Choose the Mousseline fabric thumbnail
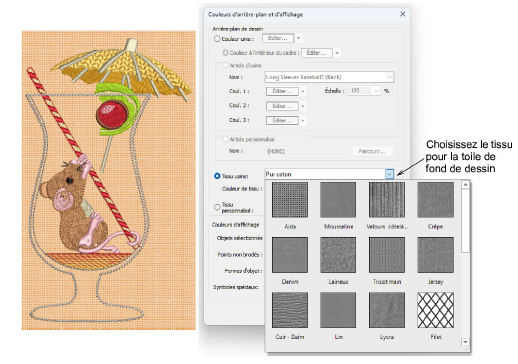The width and height of the screenshot is (518, 364). pos(338,200)
